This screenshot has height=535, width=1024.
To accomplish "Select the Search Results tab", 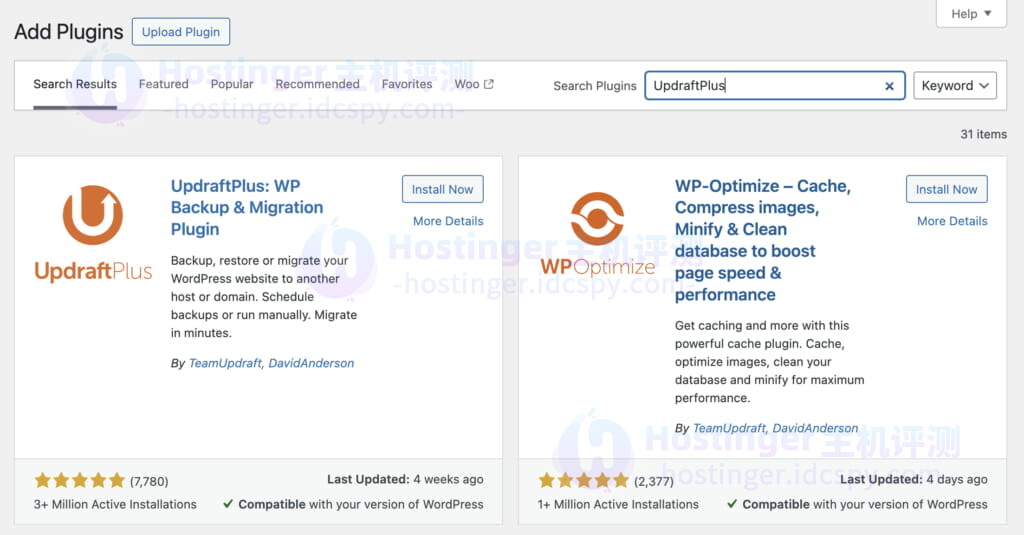I will click(x=75, y=85).
